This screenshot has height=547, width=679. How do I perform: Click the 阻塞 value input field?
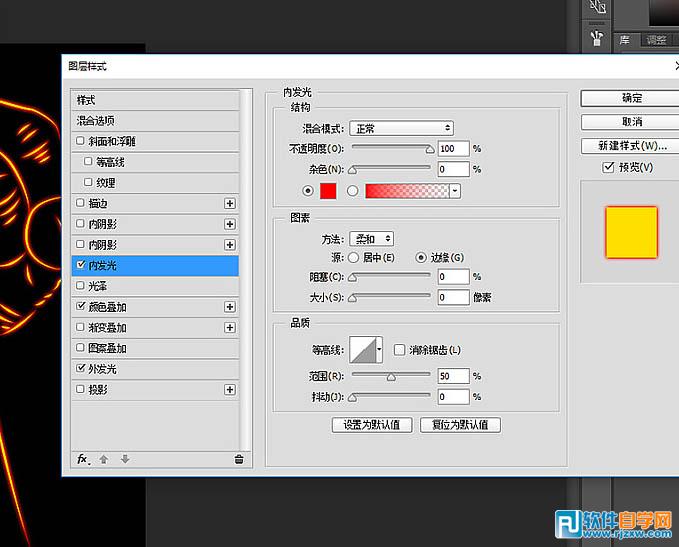point(453,277)
